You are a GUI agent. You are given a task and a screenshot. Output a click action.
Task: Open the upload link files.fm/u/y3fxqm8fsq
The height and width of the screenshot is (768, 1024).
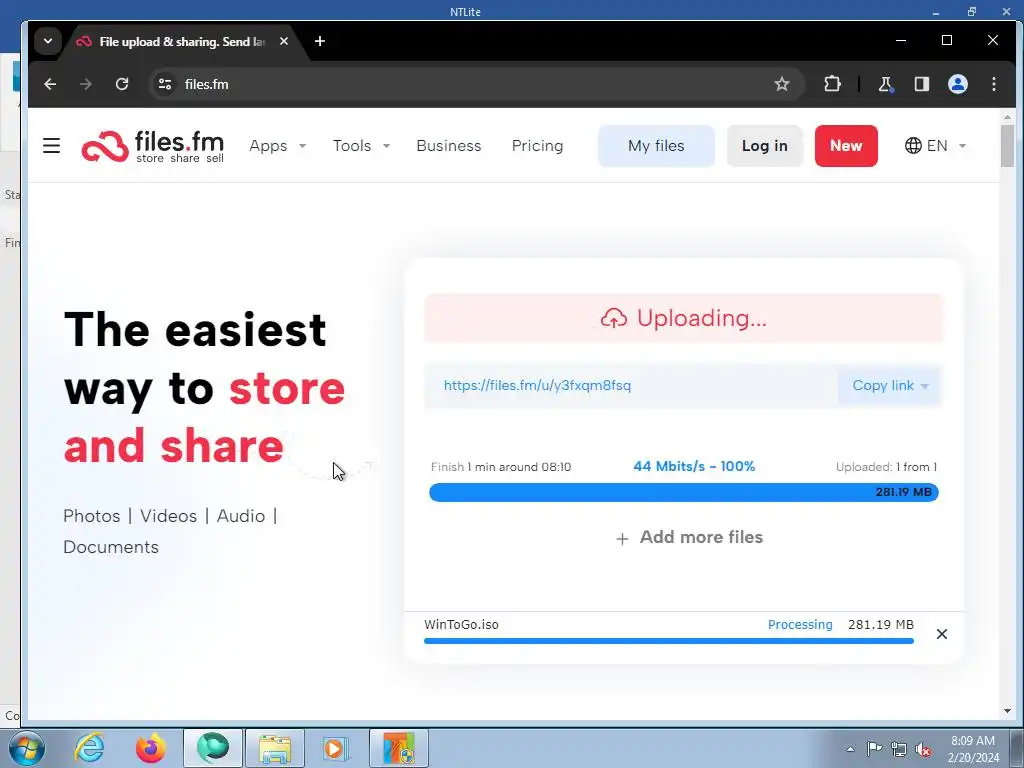537,385
